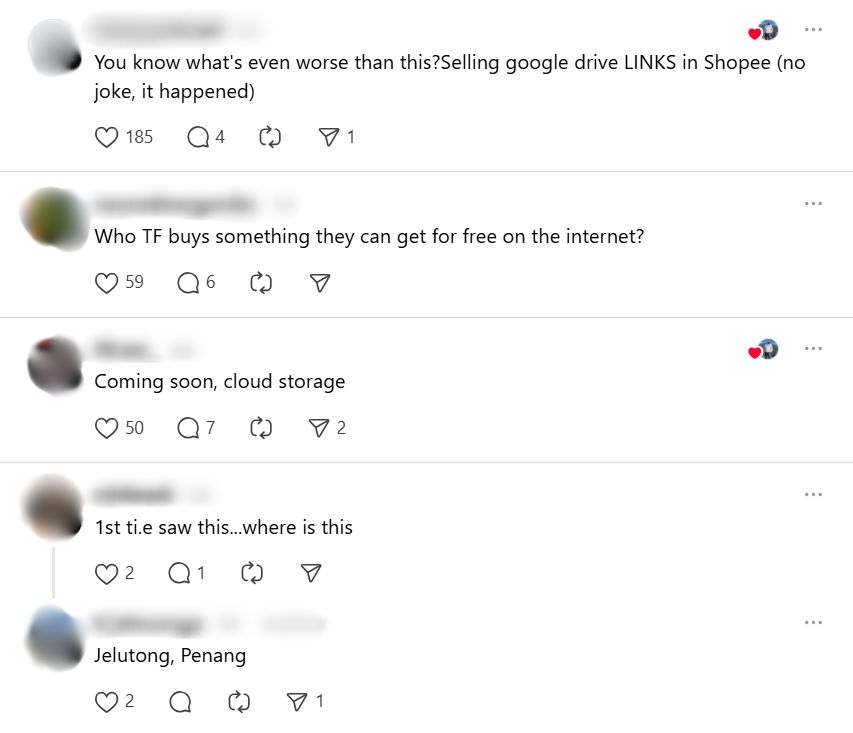Open menu for 'where is this' comment
This screenshot has width=853, height=733.
tap(813, 495)
